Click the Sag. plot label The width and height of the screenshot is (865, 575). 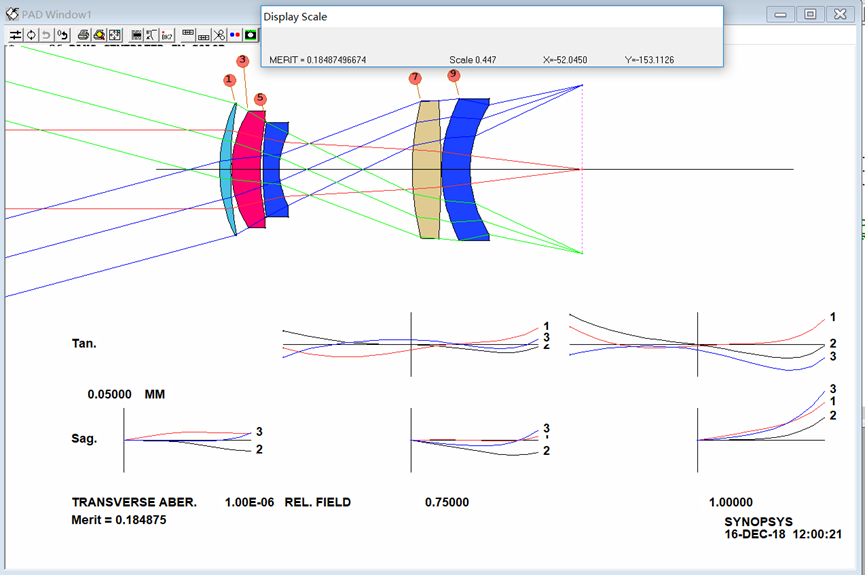click(x=84, y=439)
